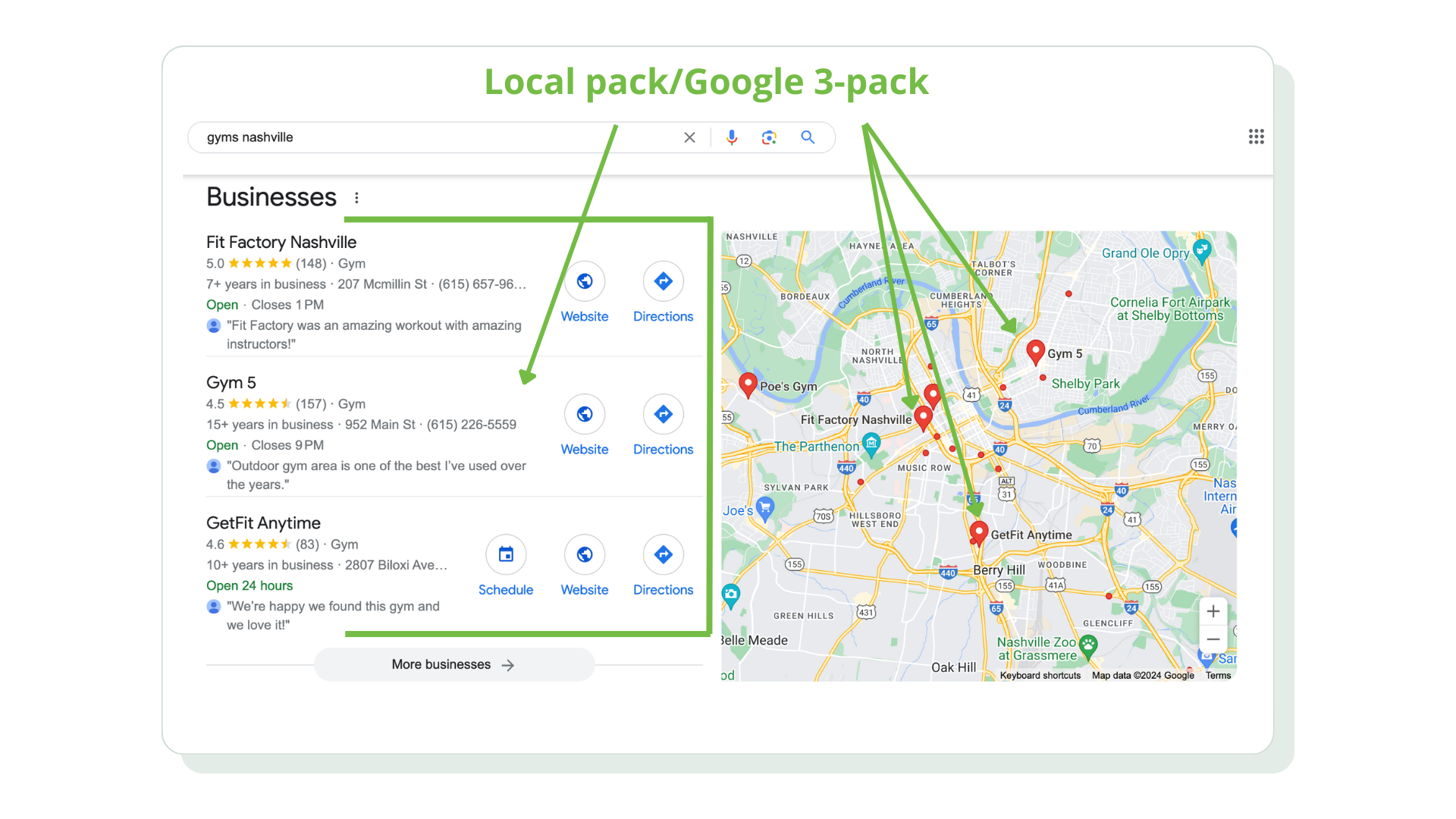Image resolution: width=1456 pixels, height=819 pixels.
Task: Click the Website icon for Gym 5
Action: (x=585, y=413)
